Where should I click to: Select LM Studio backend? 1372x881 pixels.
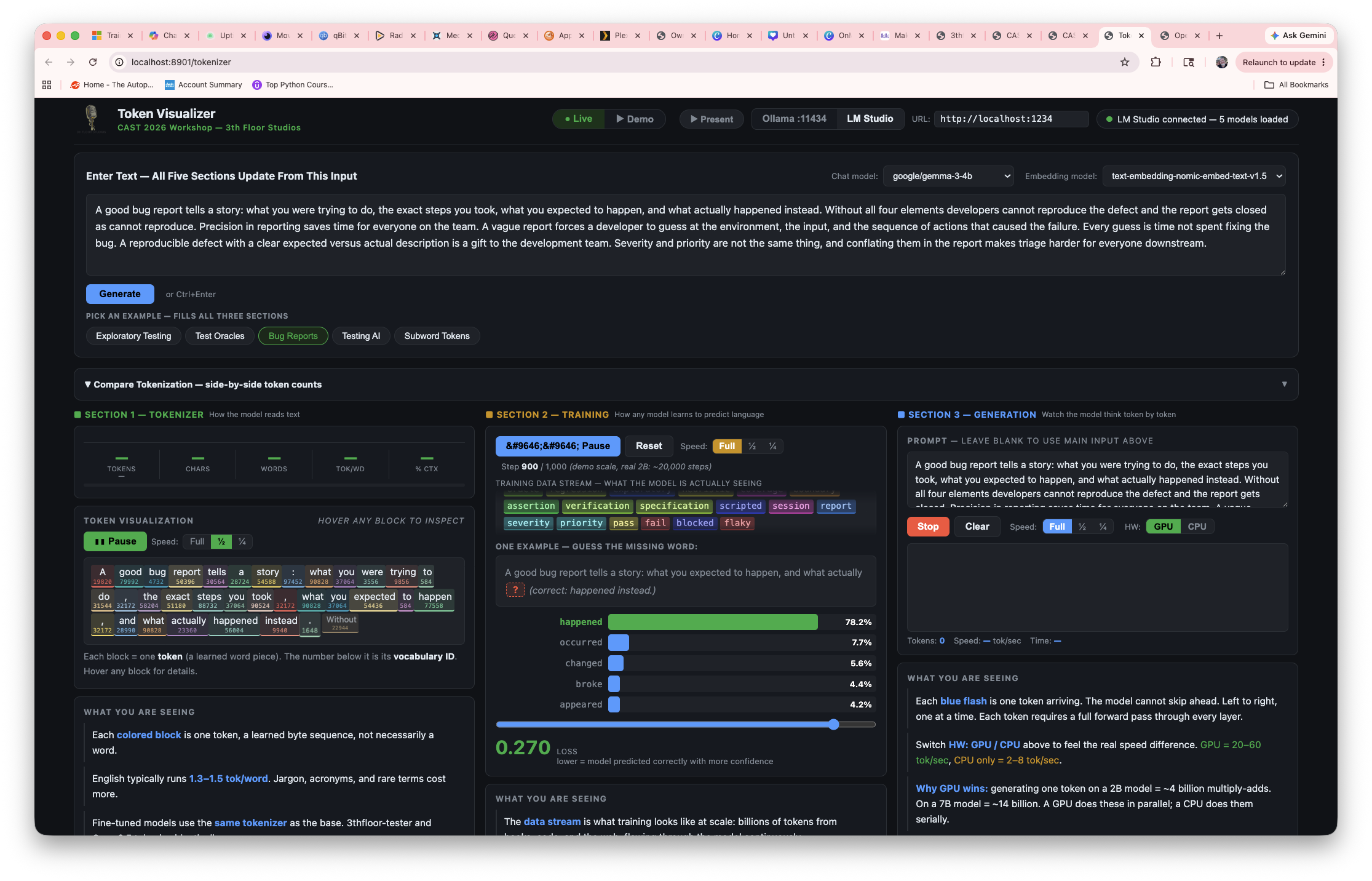coord(870,119)
